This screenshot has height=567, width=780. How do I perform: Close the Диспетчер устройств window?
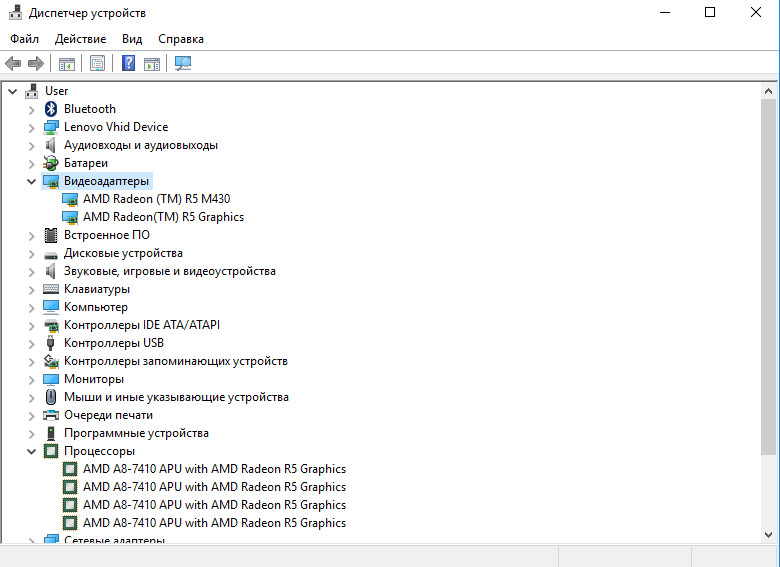[x=756, y=12]
